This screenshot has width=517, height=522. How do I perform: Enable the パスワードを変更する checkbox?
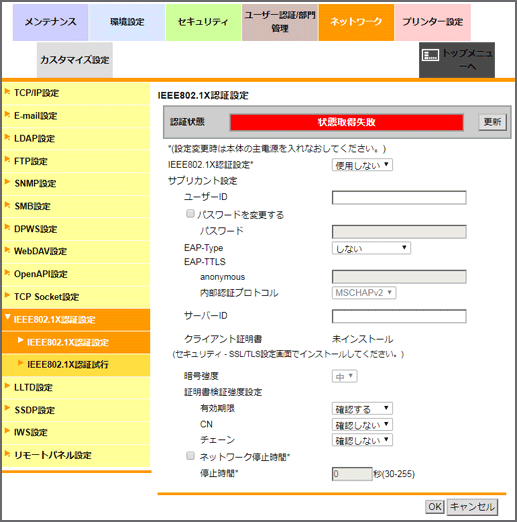[x=190, y=213]
